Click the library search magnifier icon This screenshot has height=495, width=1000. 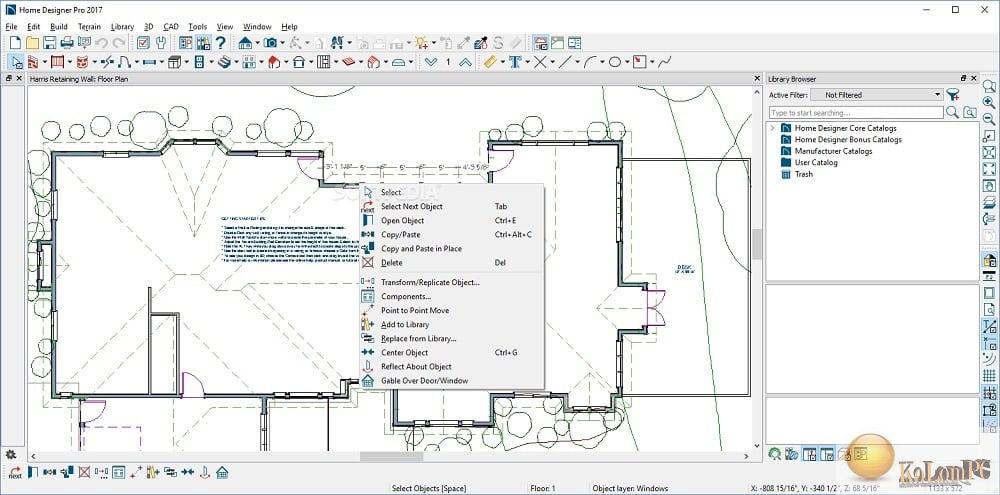[952, 112]
